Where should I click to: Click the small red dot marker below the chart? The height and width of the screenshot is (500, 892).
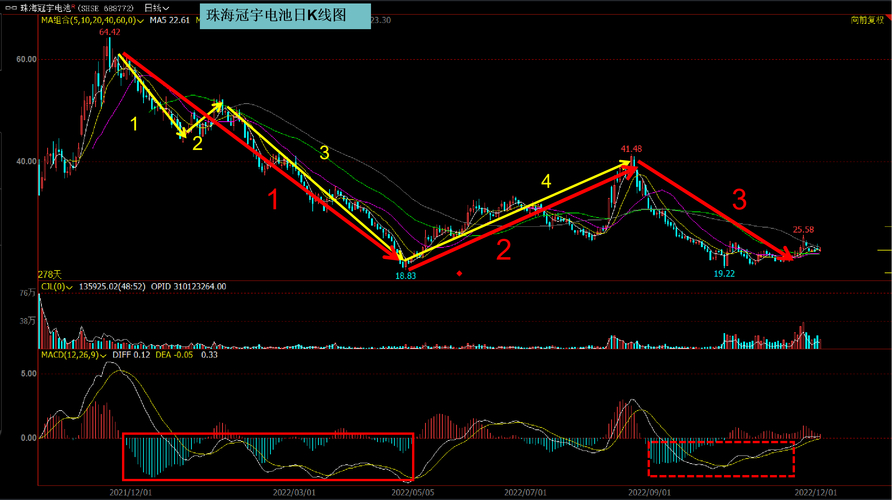tap(459, 272)
